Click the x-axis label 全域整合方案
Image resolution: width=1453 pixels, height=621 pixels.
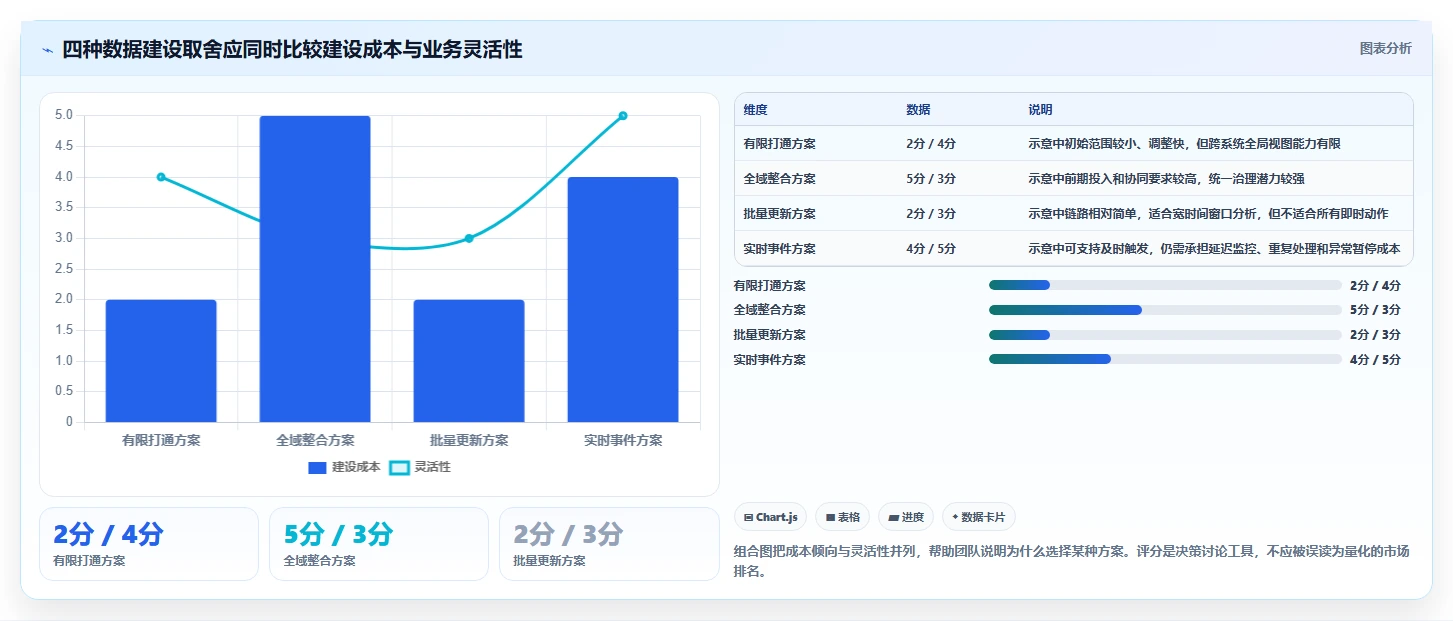tap(315, 440)
